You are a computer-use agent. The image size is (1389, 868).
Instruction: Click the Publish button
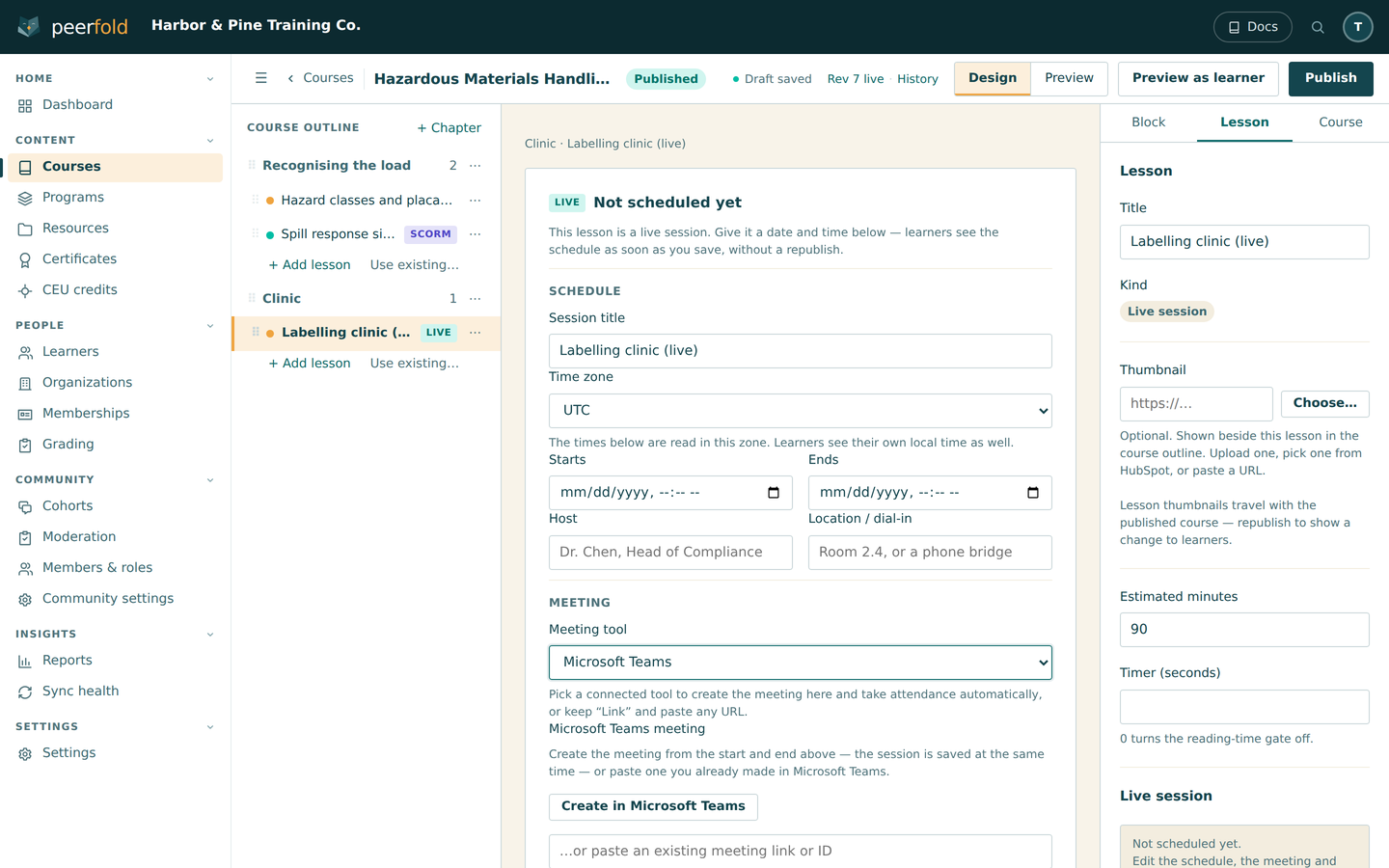tap(1331, 78)
